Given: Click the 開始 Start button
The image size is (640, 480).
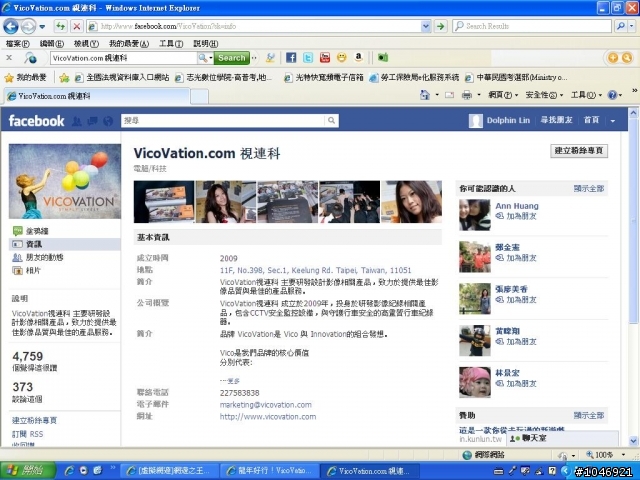Looking at the screenshot, I should 28,471.
